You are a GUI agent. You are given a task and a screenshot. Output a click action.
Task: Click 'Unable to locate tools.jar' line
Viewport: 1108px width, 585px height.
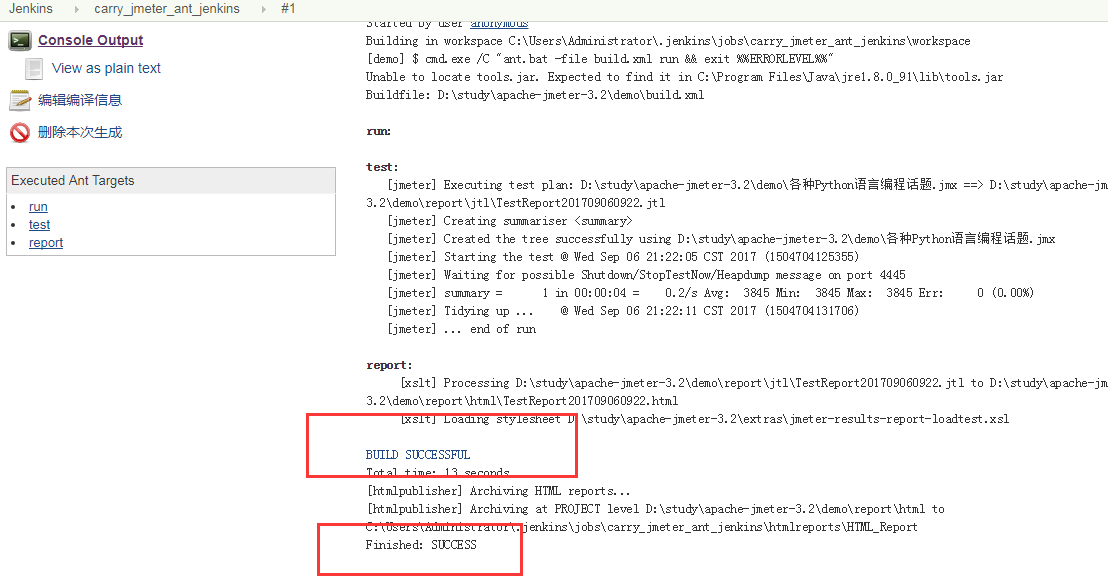click(x=684, y=76)
